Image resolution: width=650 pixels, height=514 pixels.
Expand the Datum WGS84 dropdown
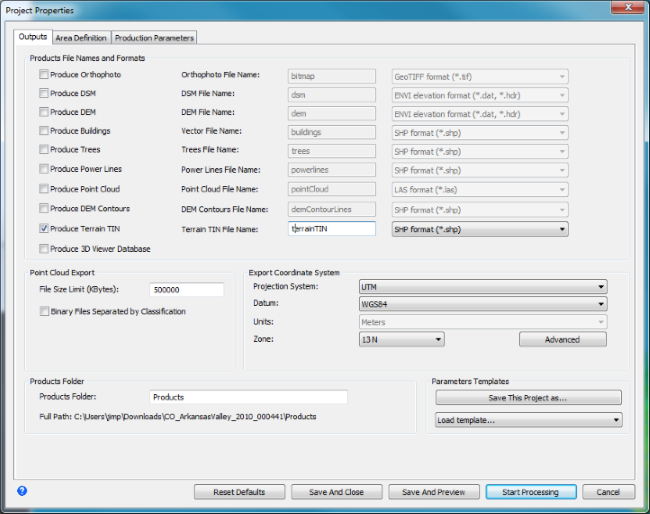tap(482, 304)
